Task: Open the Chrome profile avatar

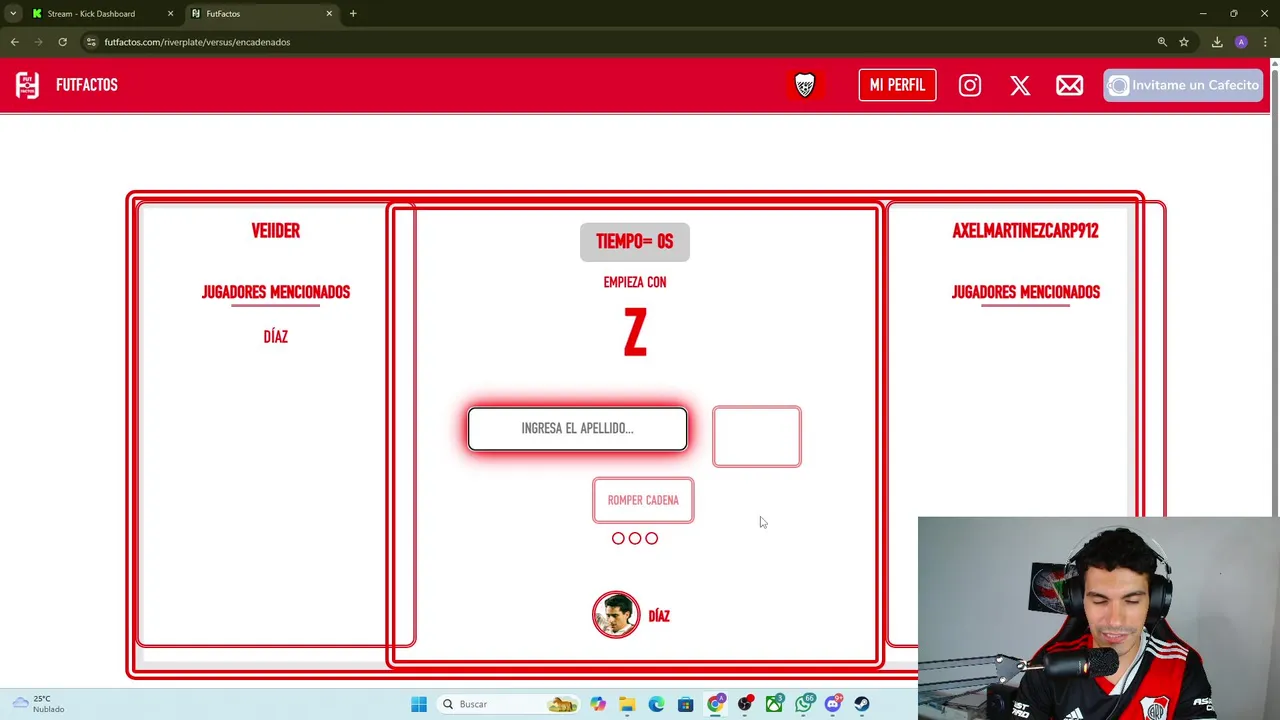Action: [x=1241, y=42]
